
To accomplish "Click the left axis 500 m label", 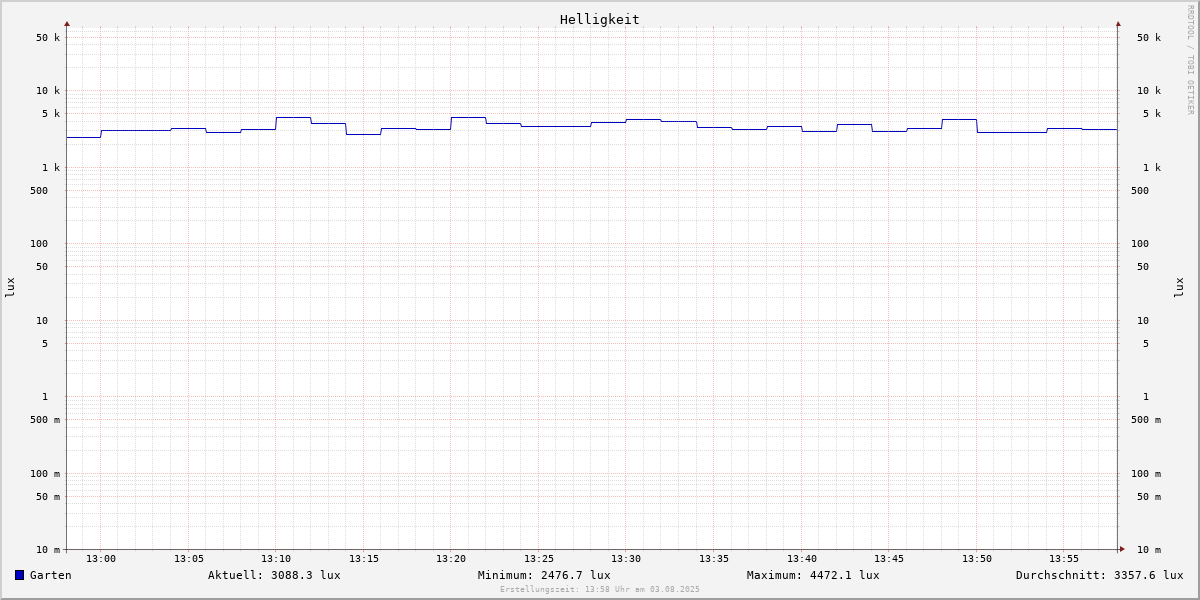I will pos(45,420).
